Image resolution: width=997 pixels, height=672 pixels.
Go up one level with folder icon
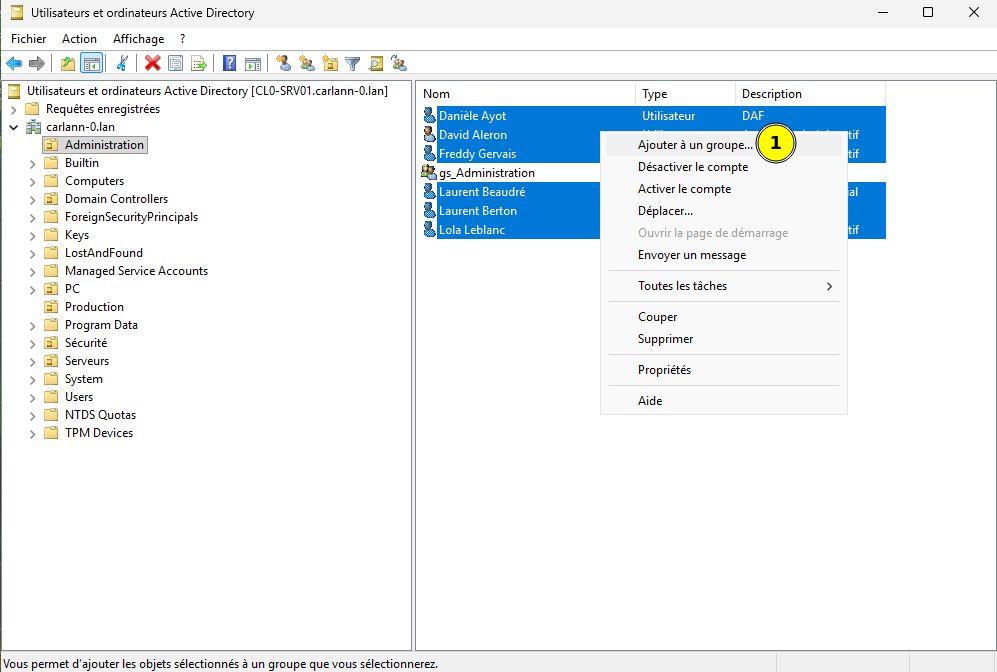pos(68,64)
